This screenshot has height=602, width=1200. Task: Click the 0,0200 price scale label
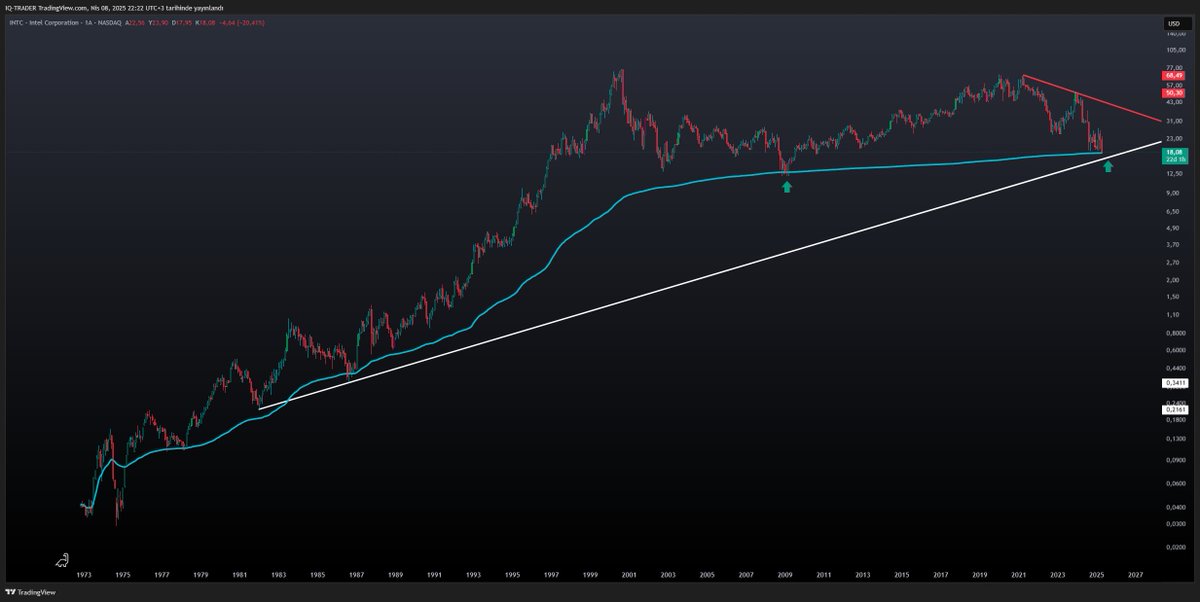coord(1174,547)
